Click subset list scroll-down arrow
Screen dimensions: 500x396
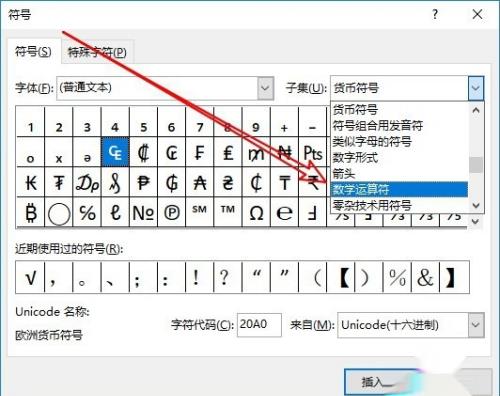point(476,205)
